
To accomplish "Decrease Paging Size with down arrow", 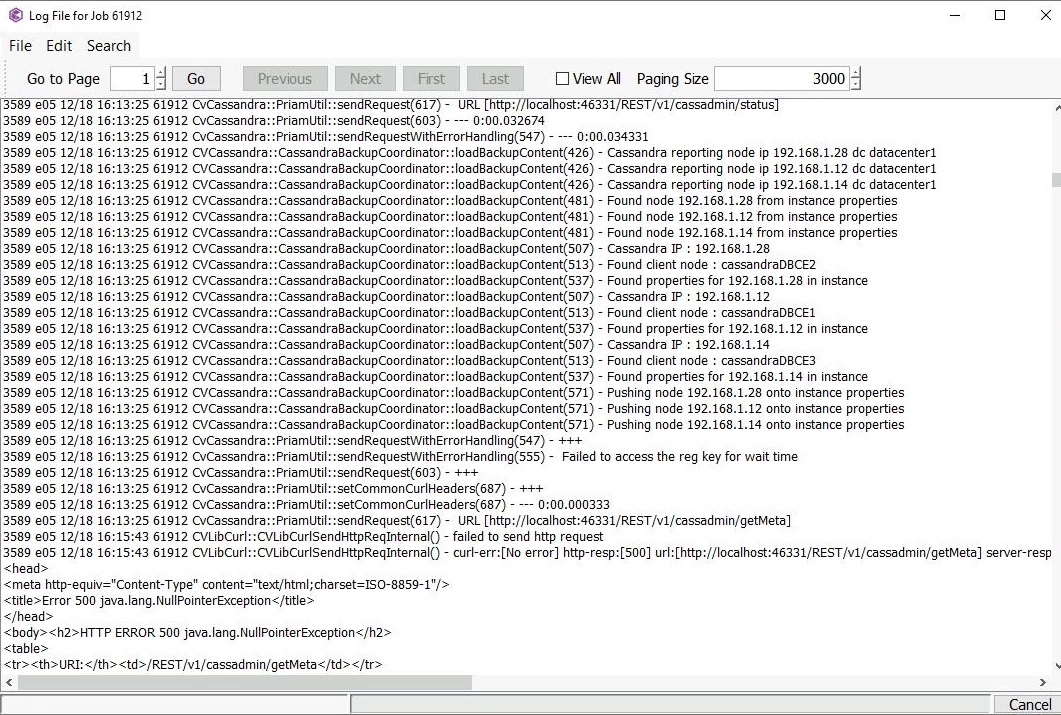I will click(856, 85).
